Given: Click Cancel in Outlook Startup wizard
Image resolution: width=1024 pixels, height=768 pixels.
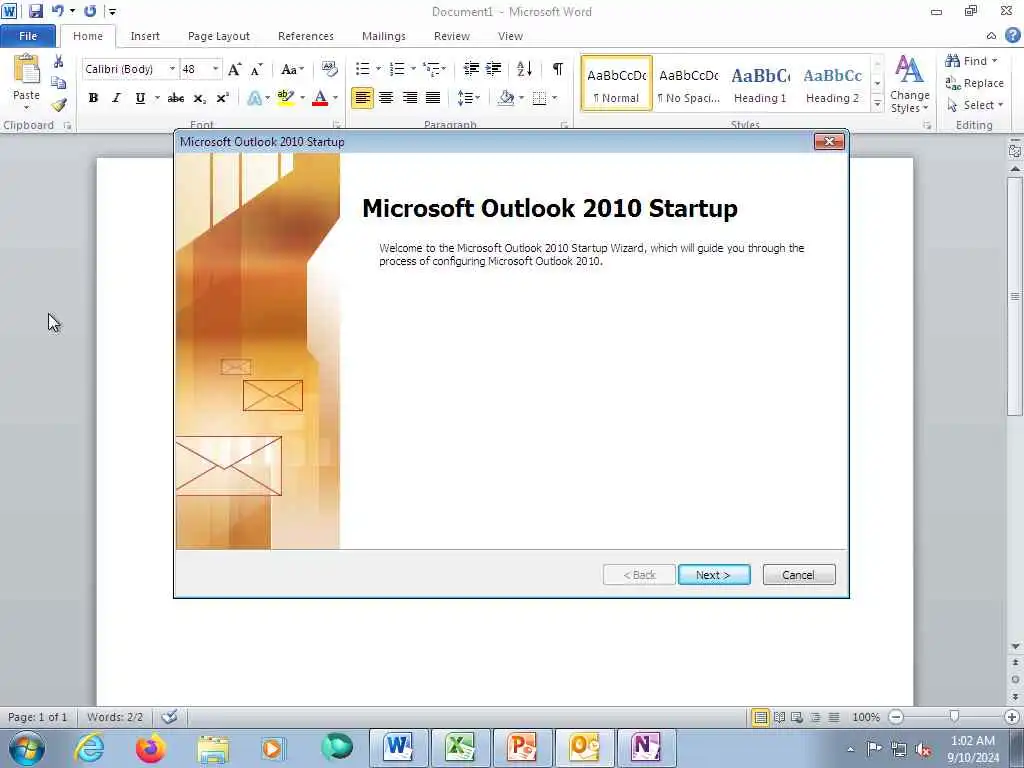Looking at the screenshot, I should click(x=799, y=575).
